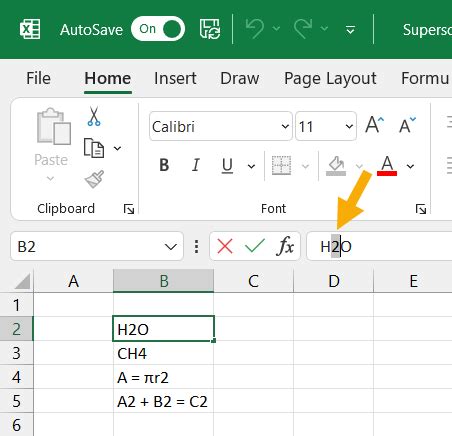
Task: Click the Excel app icon
Action: [x=30, y=29]
